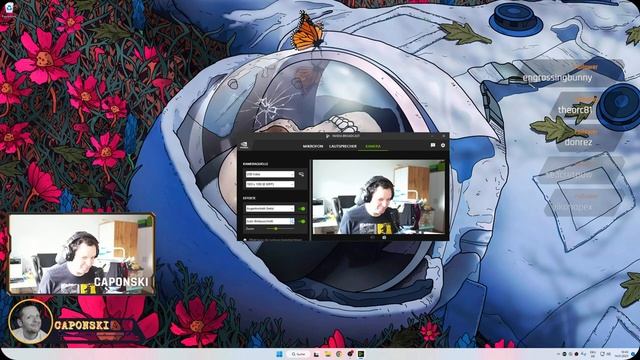The width and height of the screenshot is (640, 360).
Task: Open the taskbar clock and date
Action: pos(622,354)
